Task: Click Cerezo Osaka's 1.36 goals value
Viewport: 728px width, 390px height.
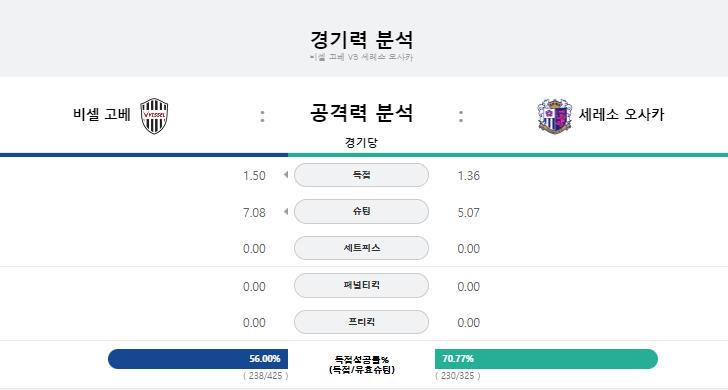Action: pos(468,176)
